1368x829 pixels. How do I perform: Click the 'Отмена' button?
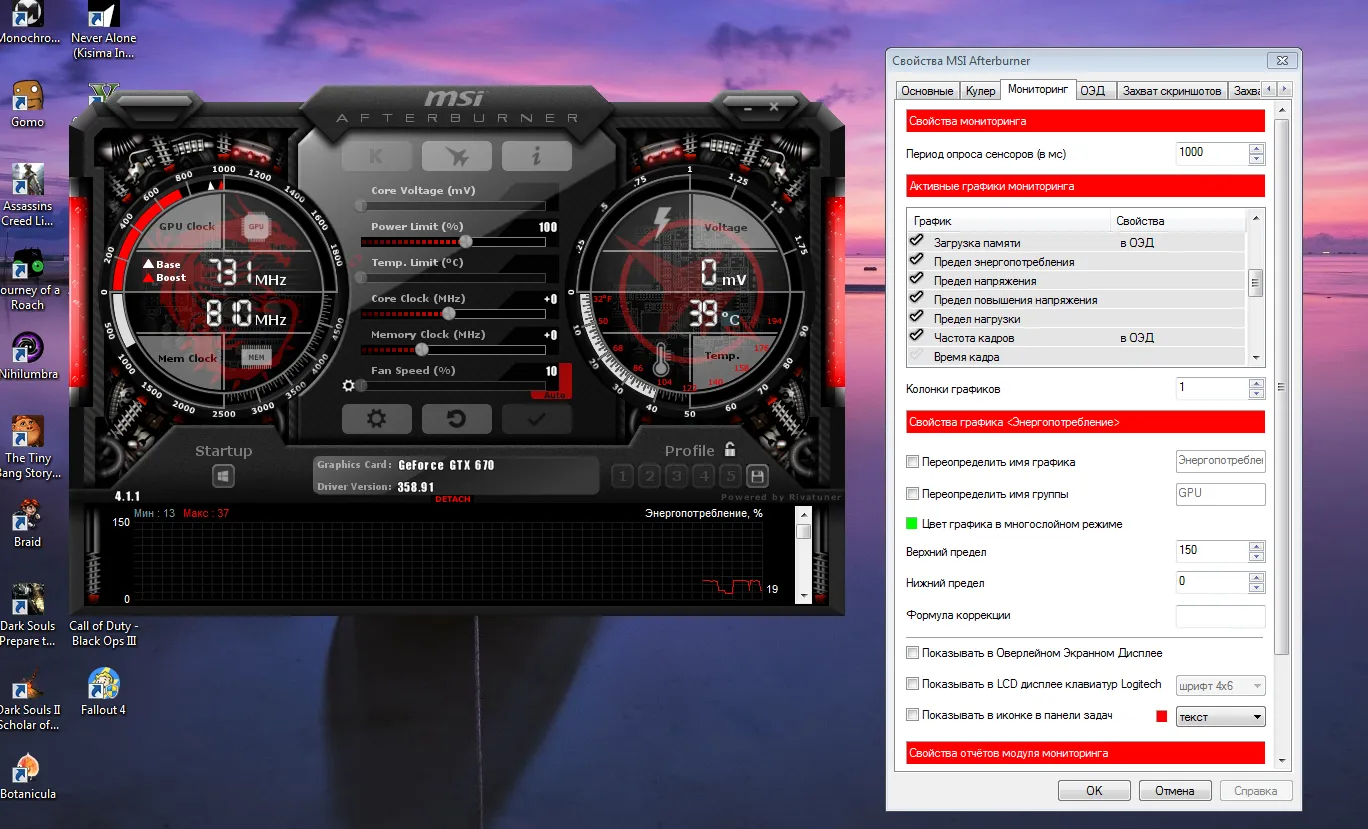[x=1175, y=790]
